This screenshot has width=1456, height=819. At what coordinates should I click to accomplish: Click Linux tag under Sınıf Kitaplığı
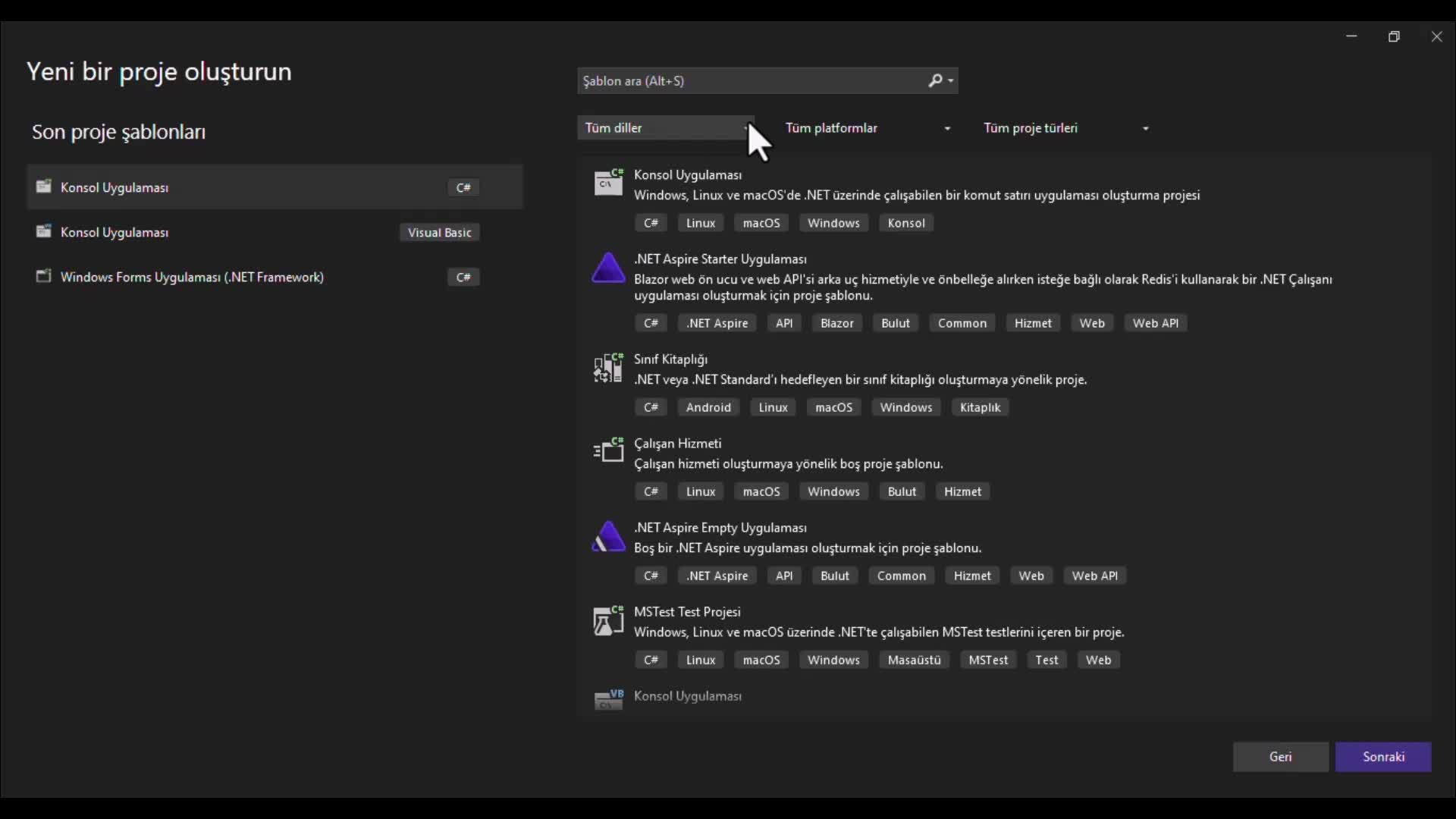tap(773, 407)
